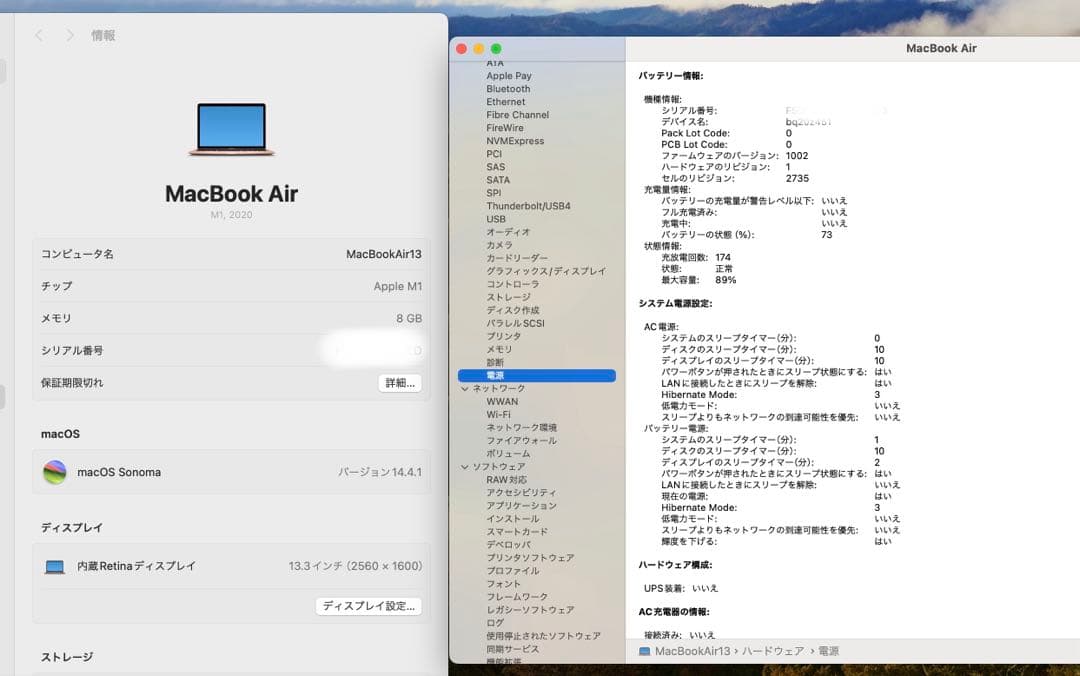The height and width of the screenshot is (676, 1080).
Task: Collapse the ソフトウェア section in the sidebar
Action: 465,467
